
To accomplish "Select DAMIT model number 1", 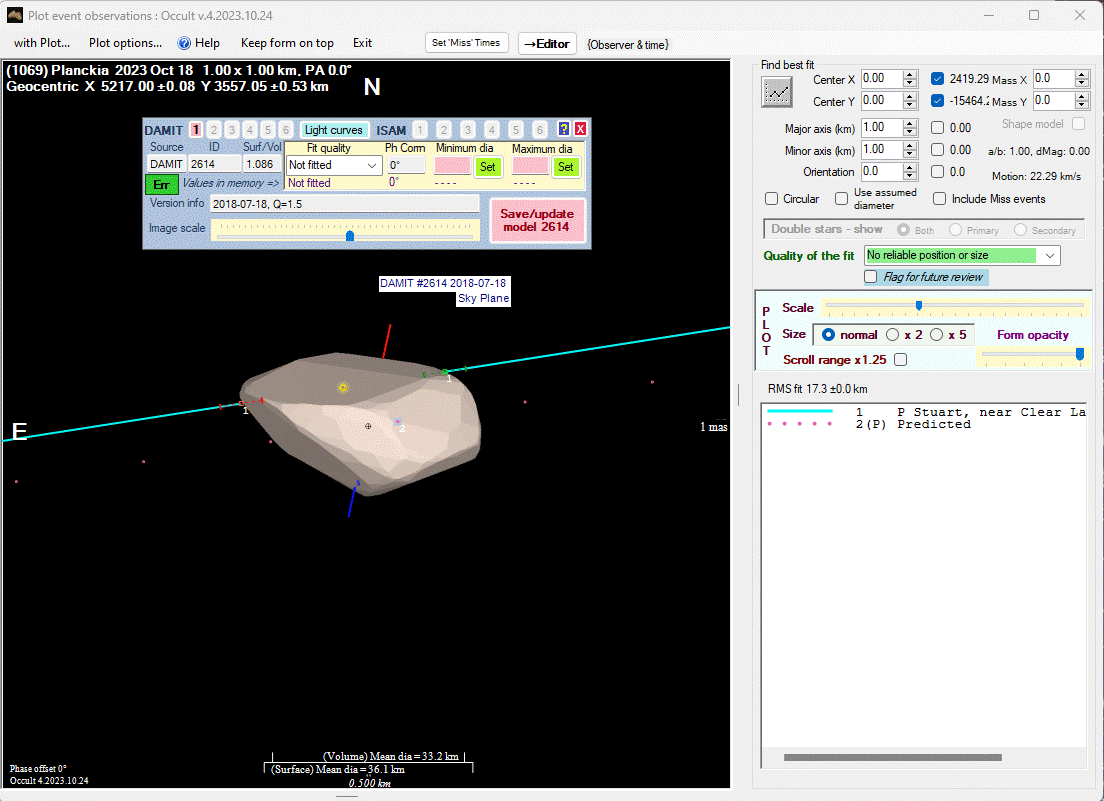I will coord(196,130).
